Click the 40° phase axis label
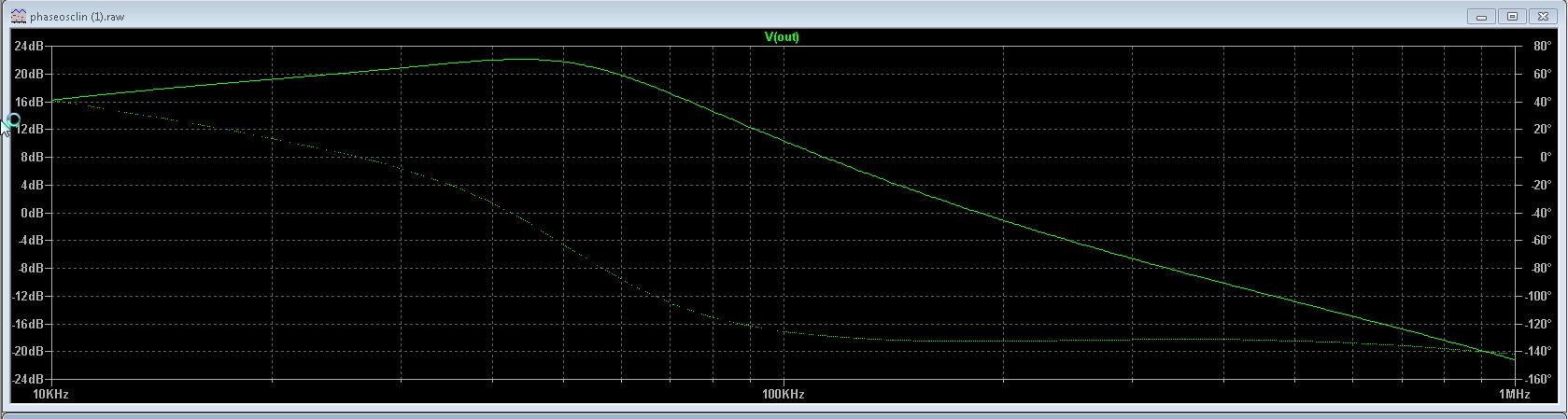 tap(1542, 102)
